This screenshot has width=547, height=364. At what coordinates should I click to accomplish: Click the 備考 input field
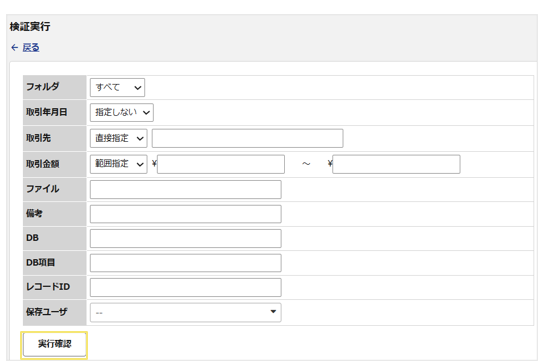point(186,214)
